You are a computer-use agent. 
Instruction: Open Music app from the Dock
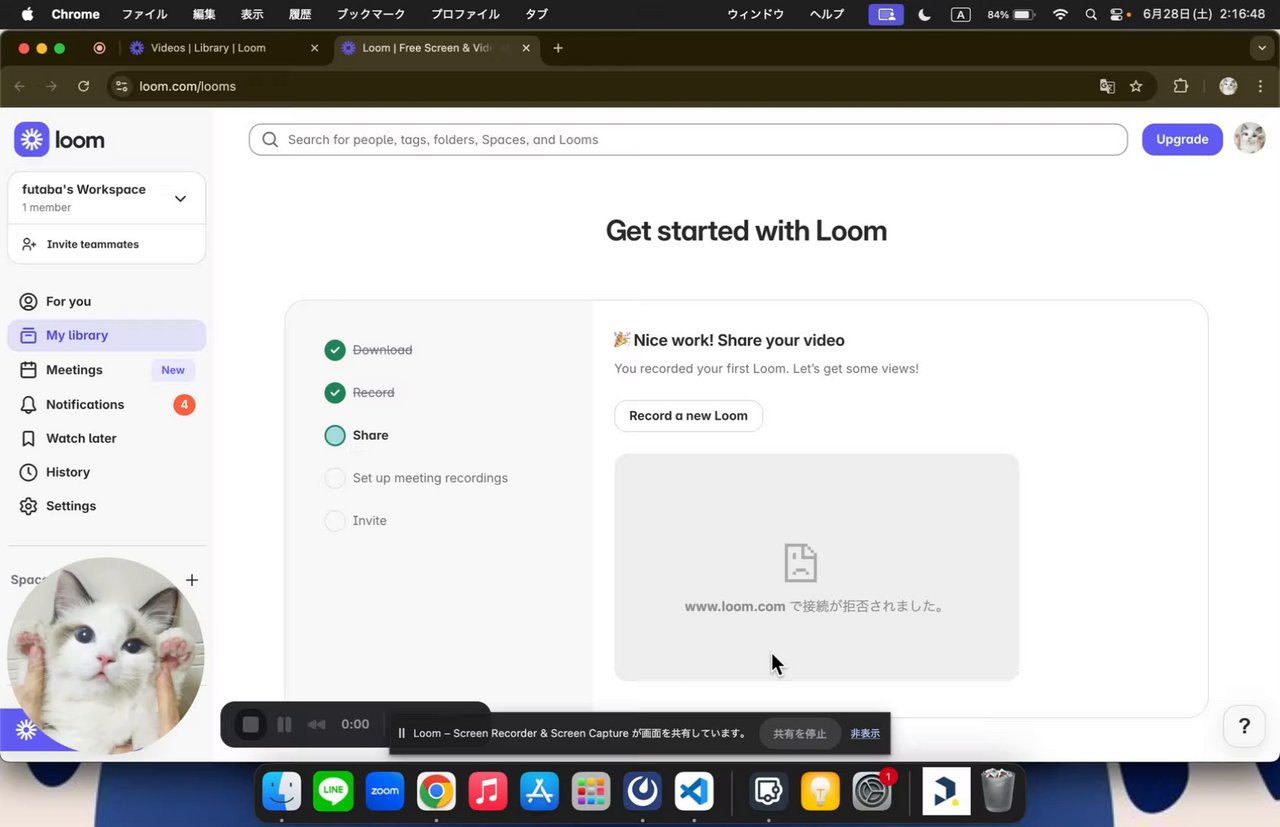coord(488,792)
